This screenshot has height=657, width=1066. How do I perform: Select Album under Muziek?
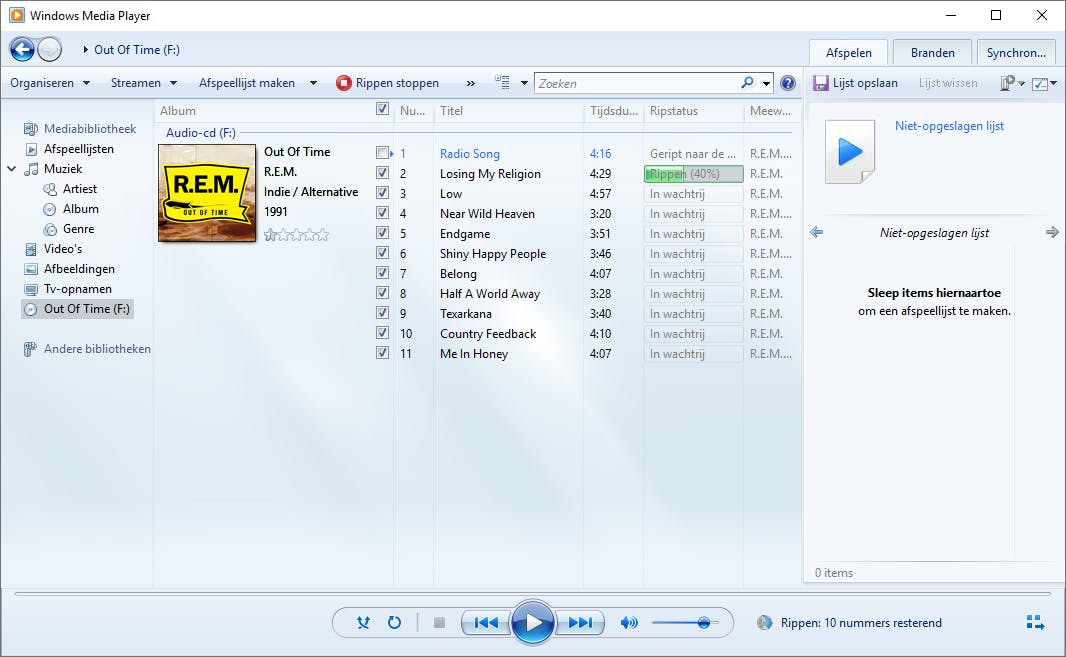coord(80,209)
